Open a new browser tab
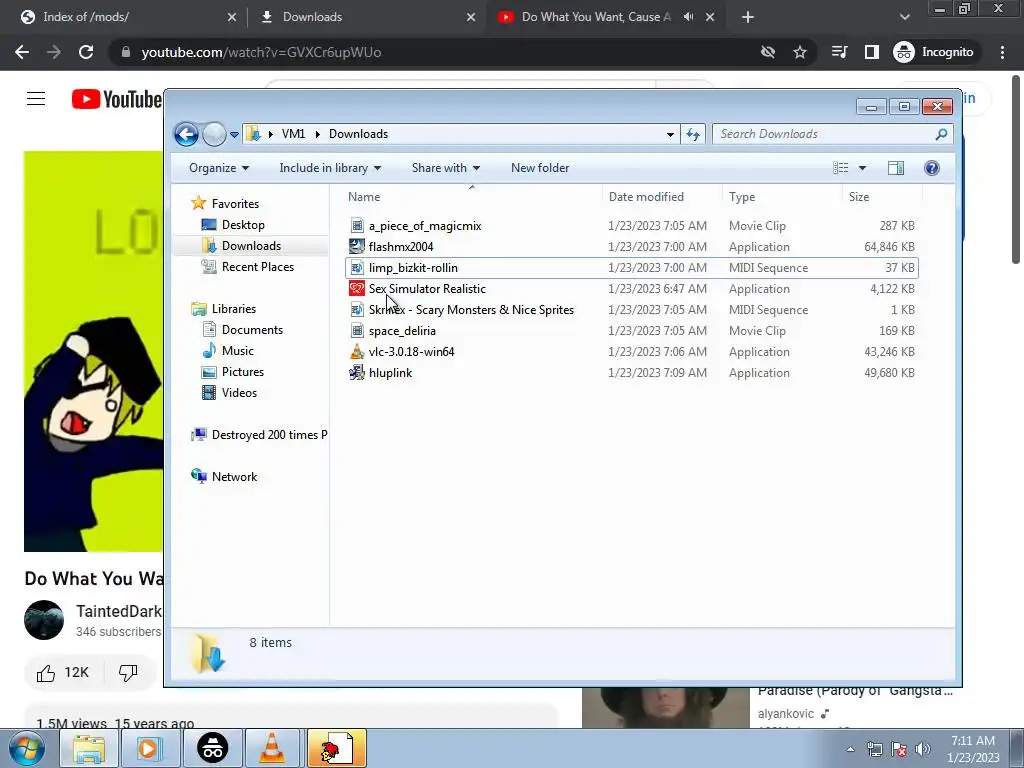 (748, 18)
